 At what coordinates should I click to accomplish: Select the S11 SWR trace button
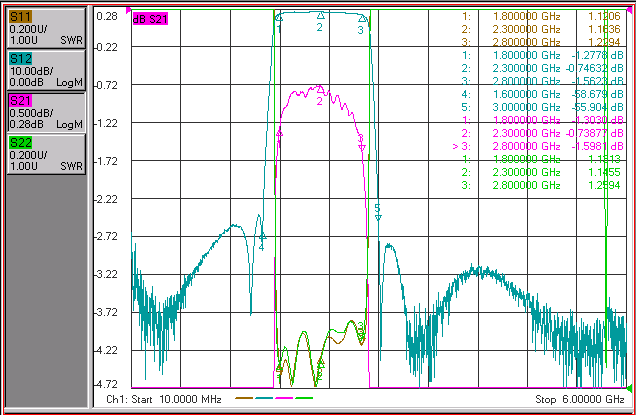[46, 28]
